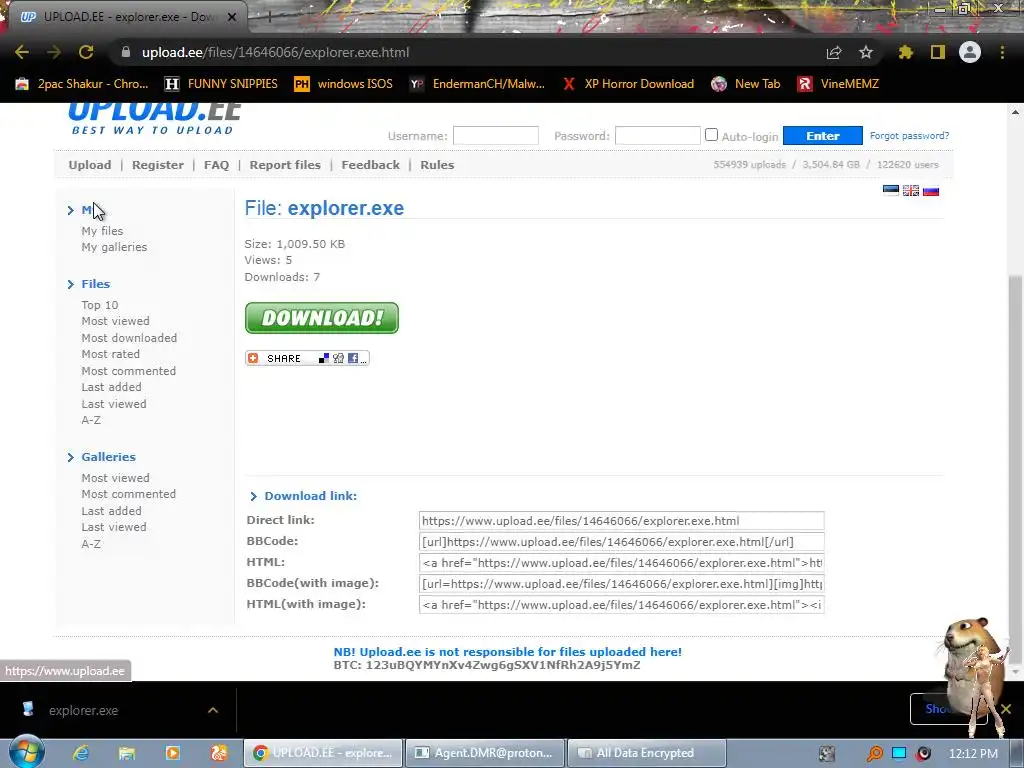
Task: Open the Feedback menu item
Action: pos(370,165)
